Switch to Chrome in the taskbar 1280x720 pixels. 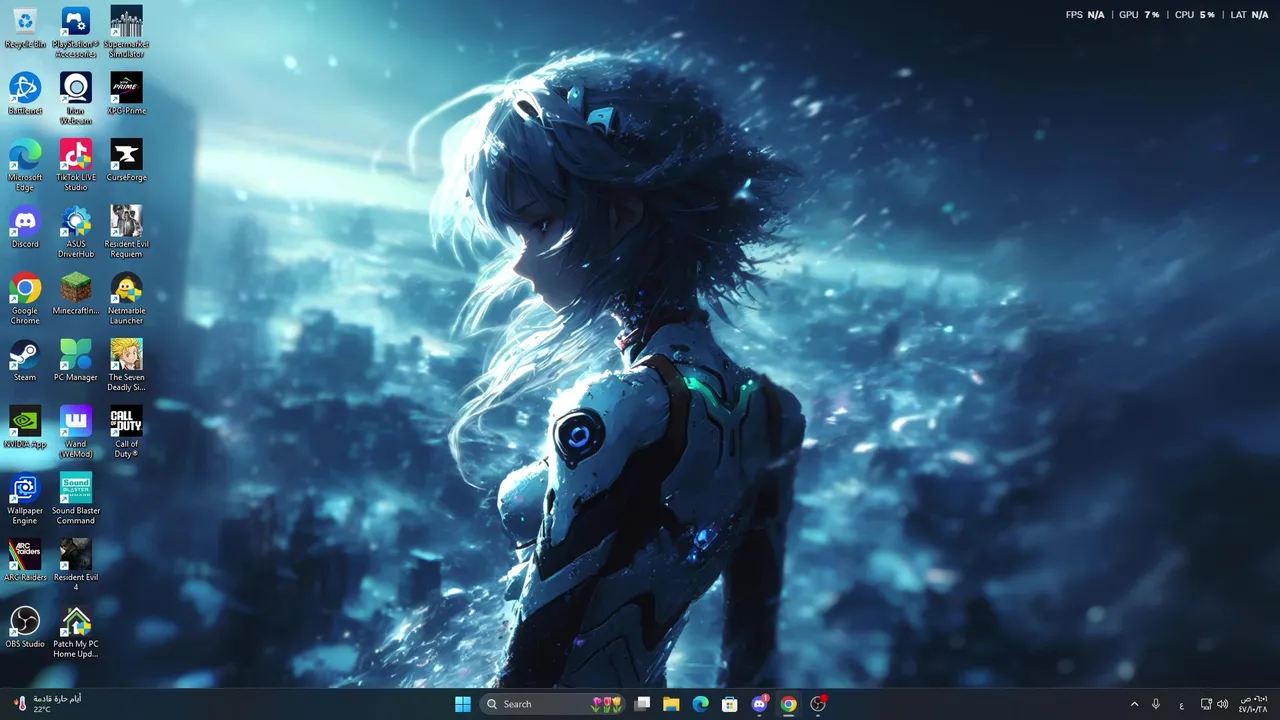pos(789,704)
